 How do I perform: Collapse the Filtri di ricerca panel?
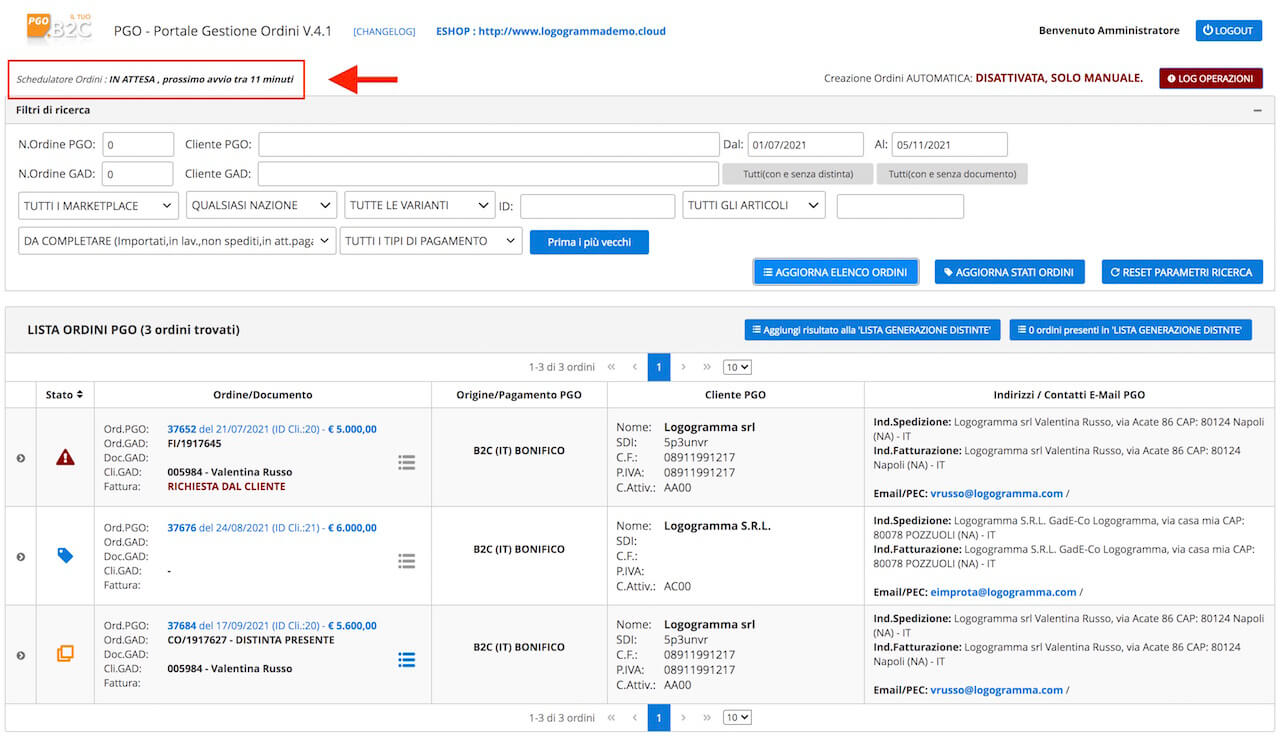click(1257, 110)
